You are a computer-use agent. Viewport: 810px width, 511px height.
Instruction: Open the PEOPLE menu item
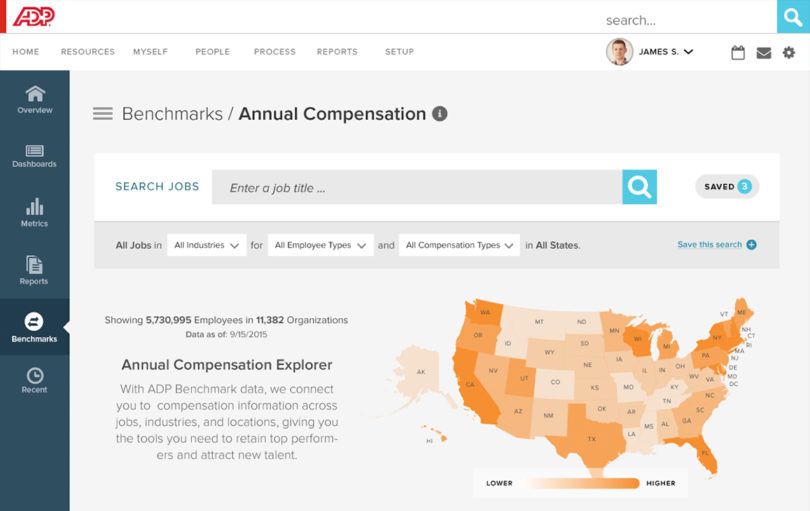[x=212, y=52]
